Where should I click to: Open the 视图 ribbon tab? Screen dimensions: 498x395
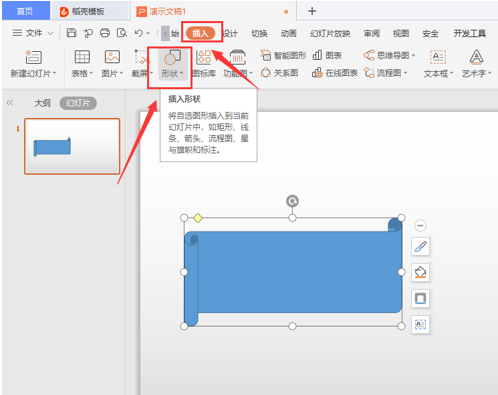tap(401, 33)
